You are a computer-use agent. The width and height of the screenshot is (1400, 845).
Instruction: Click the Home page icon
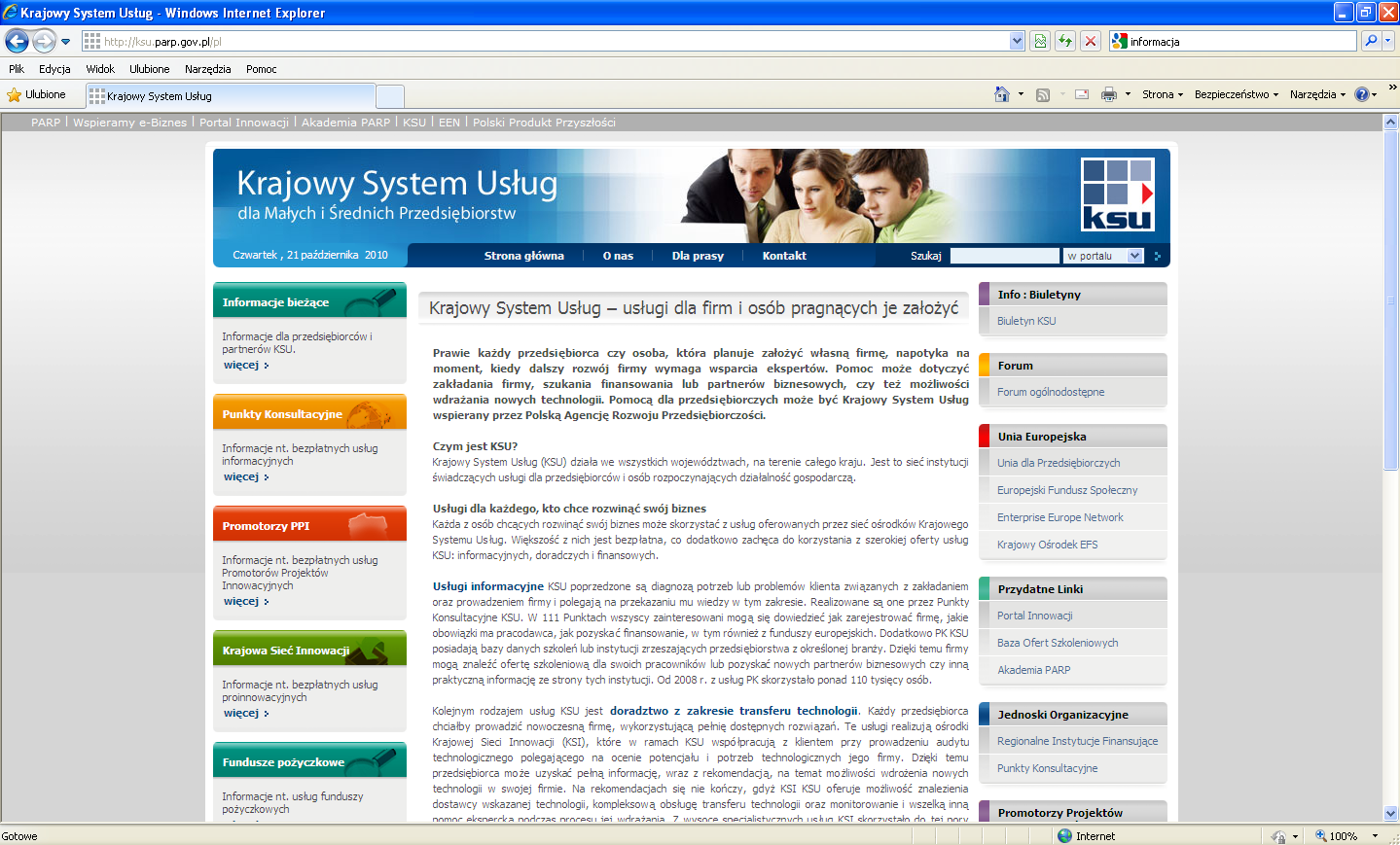[1002, 94]
